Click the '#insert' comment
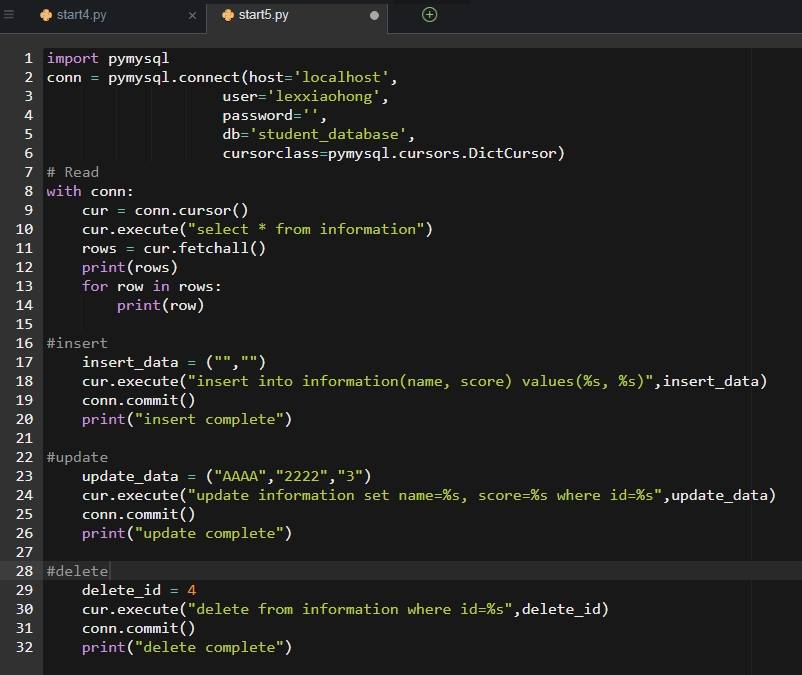This screenshot has height=675, width=802. pyautogui.click(x=77, y=343)
